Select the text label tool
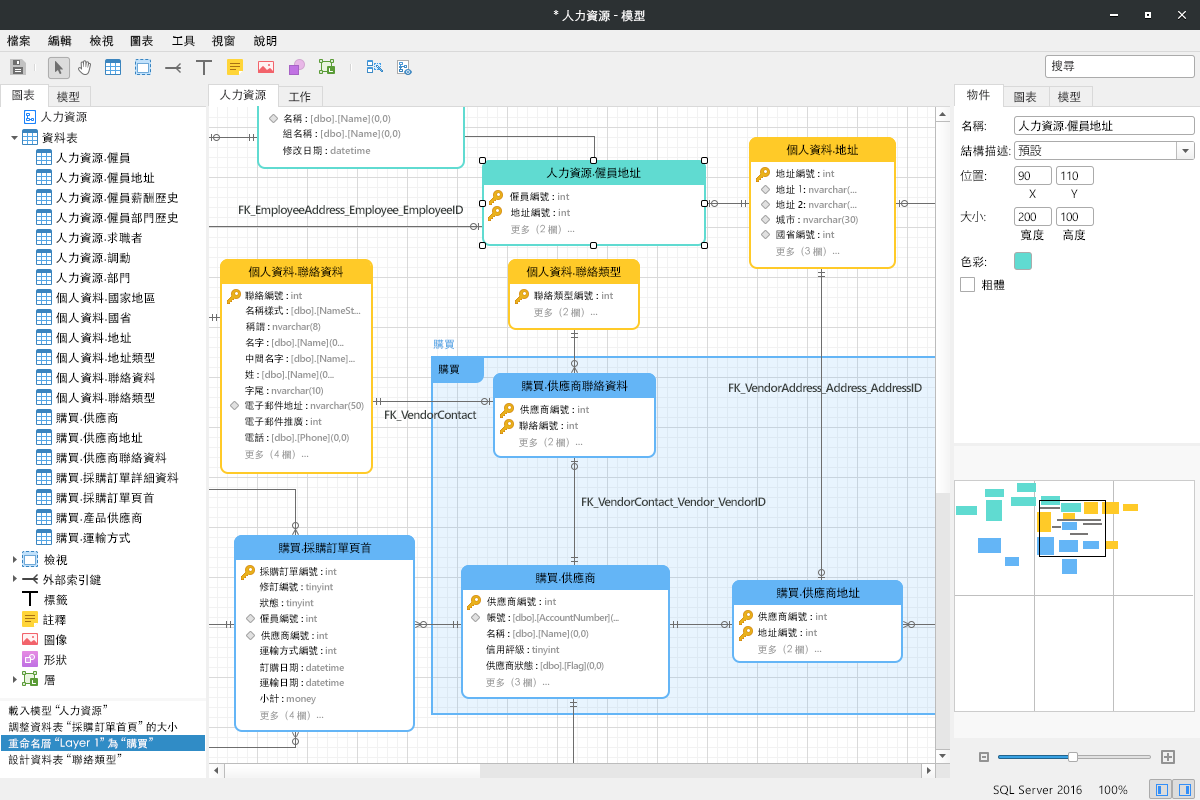Image resolution: width=1200 pixels, height=800 pixels. [204, 67]
